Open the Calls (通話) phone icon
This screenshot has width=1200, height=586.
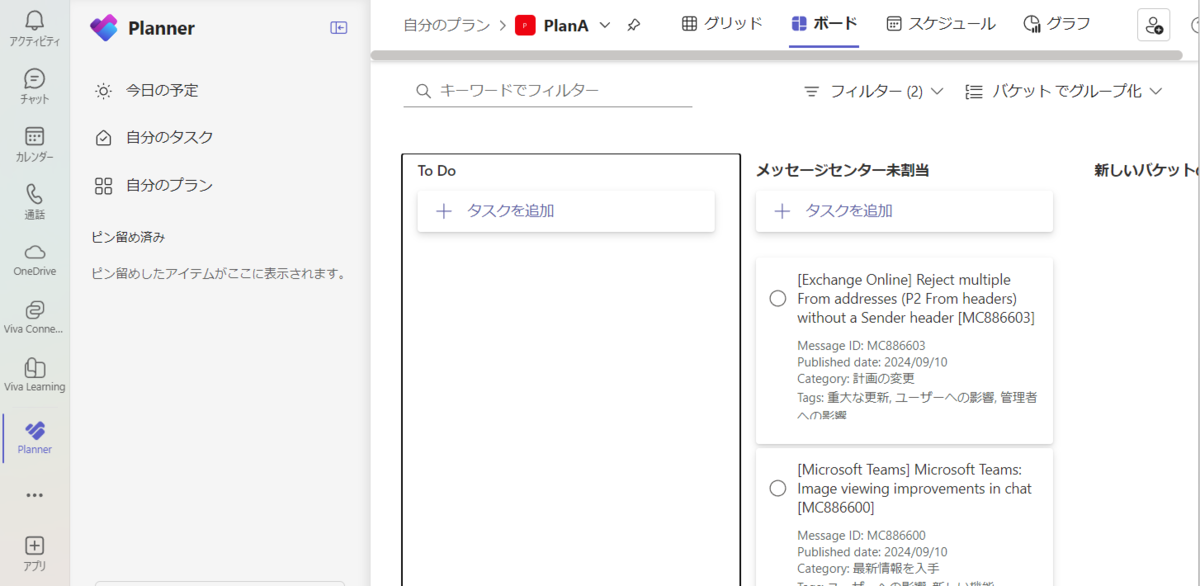pyautogui.click(x=35, y=194)
